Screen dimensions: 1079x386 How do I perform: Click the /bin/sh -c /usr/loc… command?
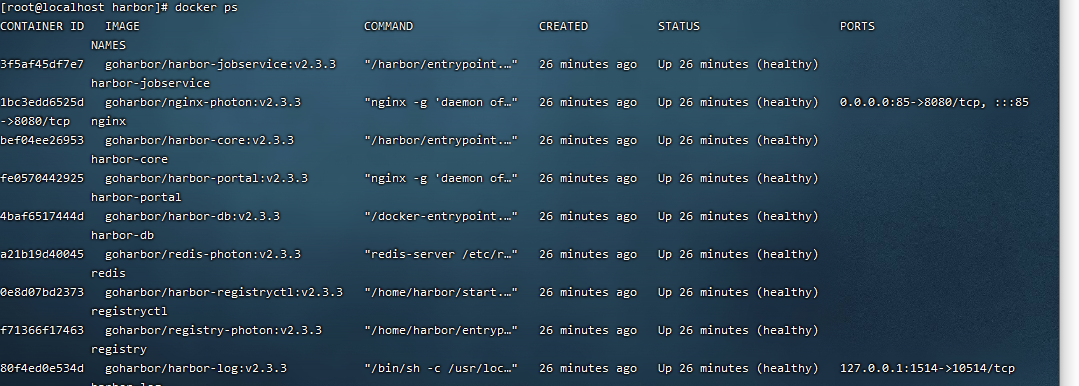point(441,368)
